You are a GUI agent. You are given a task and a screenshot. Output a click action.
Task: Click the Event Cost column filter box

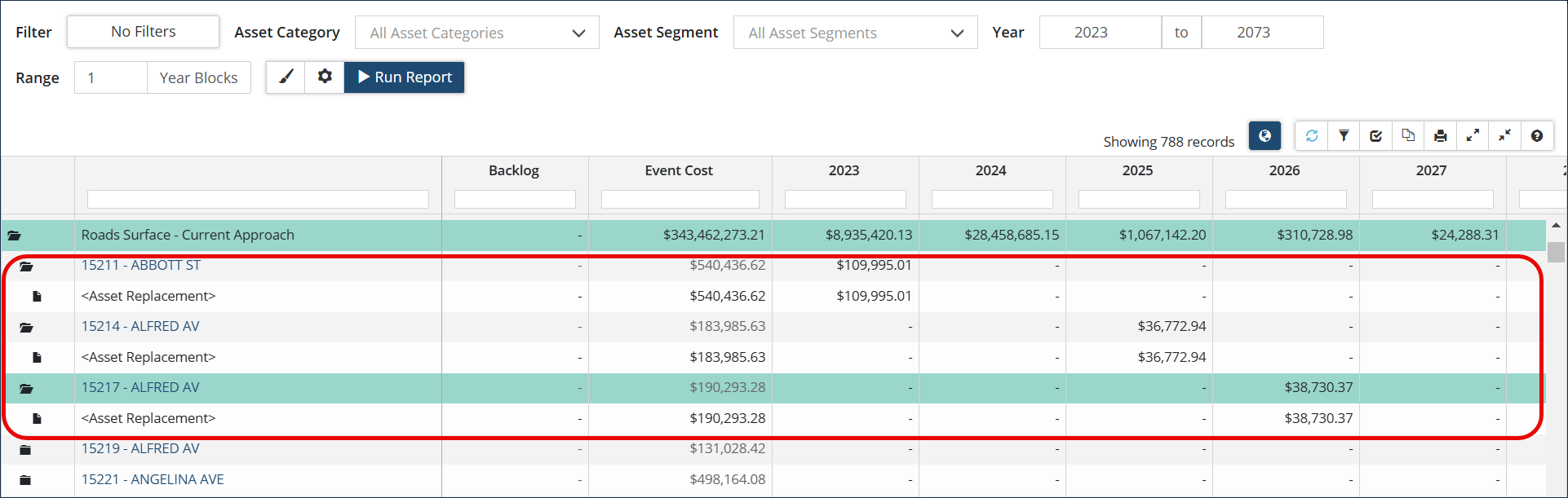point(680,199)
